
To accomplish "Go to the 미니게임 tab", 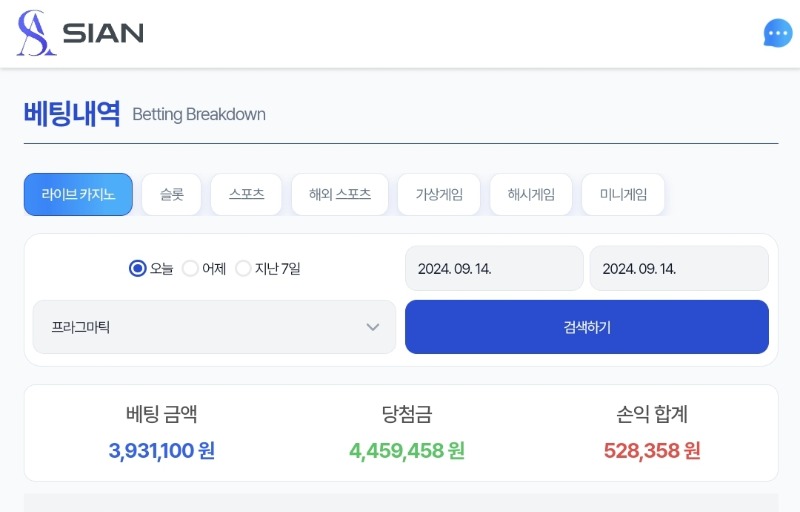I will click(623, 194).
